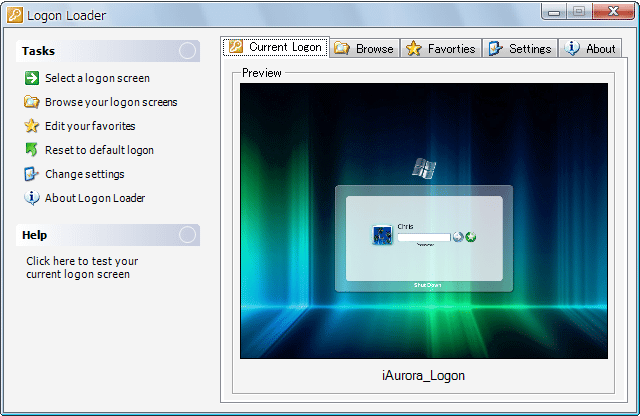Click the settings icon next to Change settings
This screenshot has width=640, height=416.
click(32, 174)
